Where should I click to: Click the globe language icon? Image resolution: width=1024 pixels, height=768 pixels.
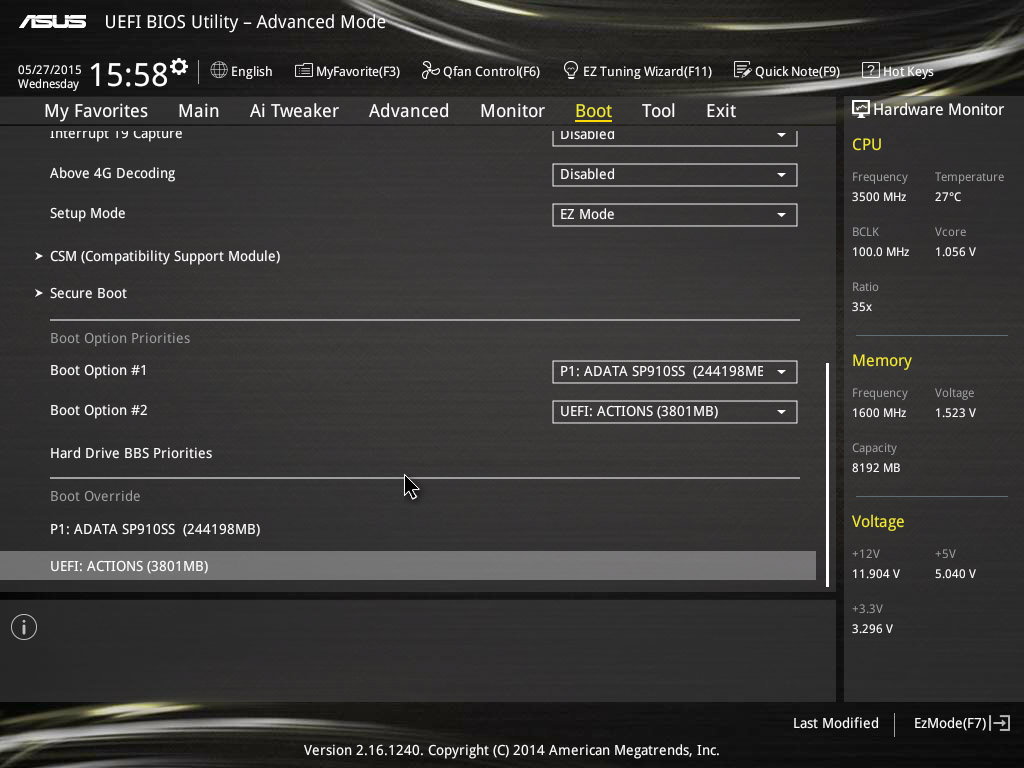(219, 70)
